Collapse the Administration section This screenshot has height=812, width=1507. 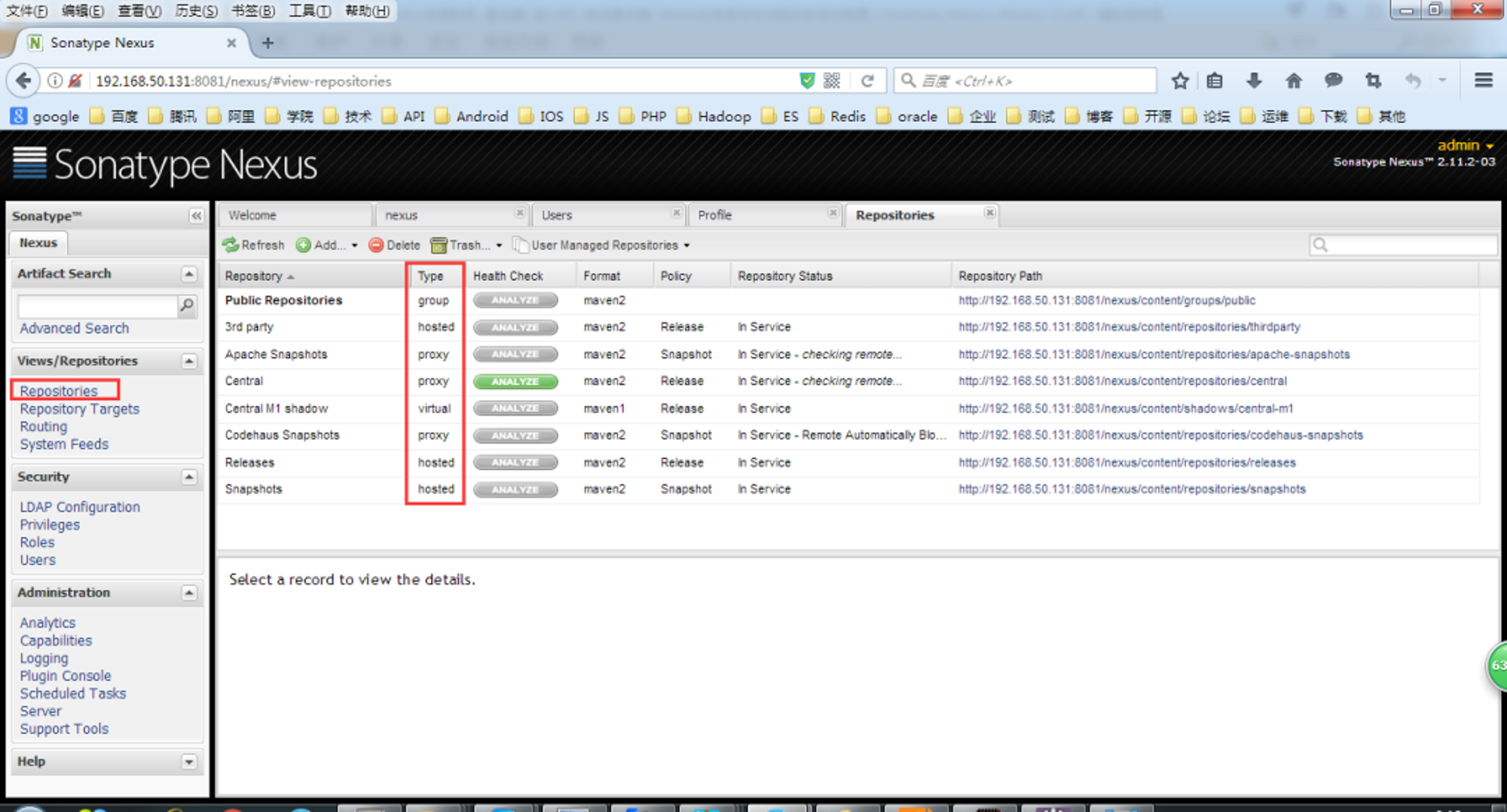(189, 594)
